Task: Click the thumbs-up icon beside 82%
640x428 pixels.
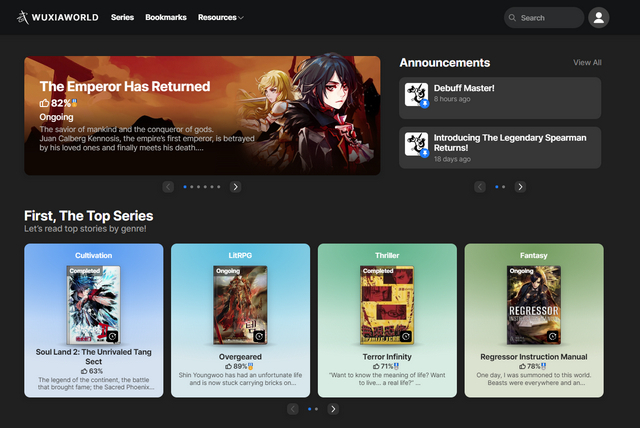Action: [x=44, y=103]
